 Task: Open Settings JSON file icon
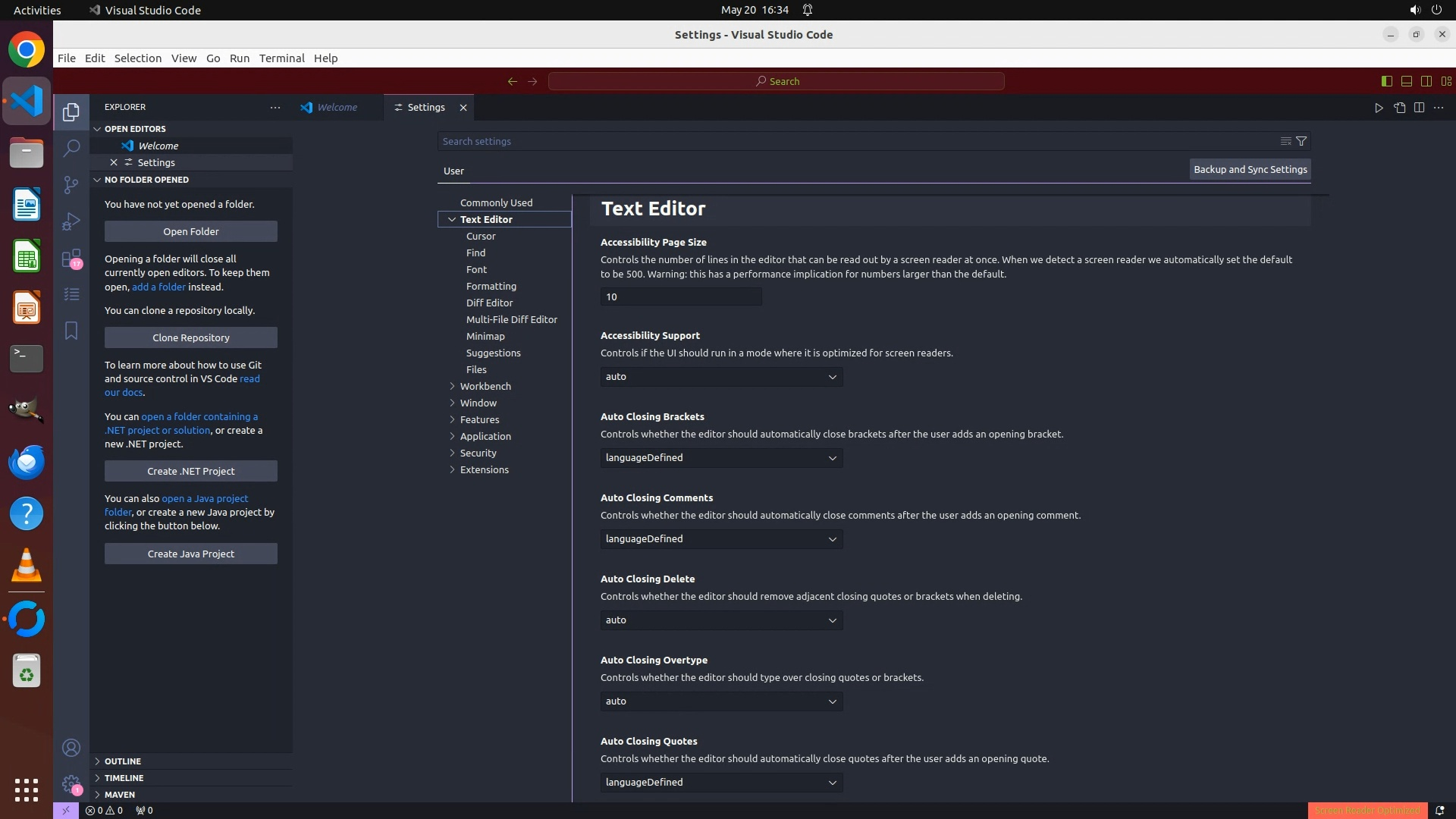click(1399, 108)
